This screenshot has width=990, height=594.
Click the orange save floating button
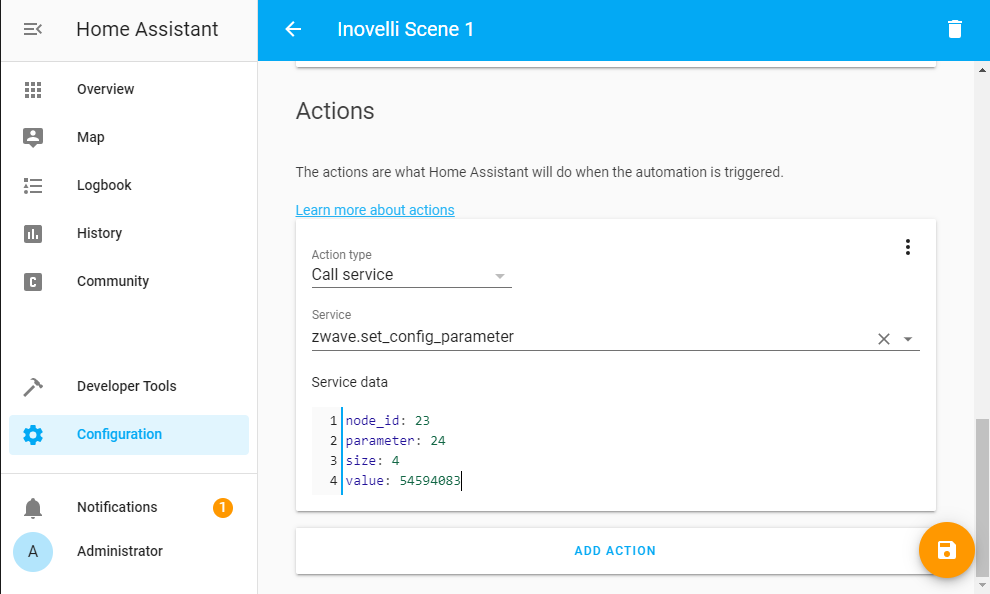coord(946,550)
